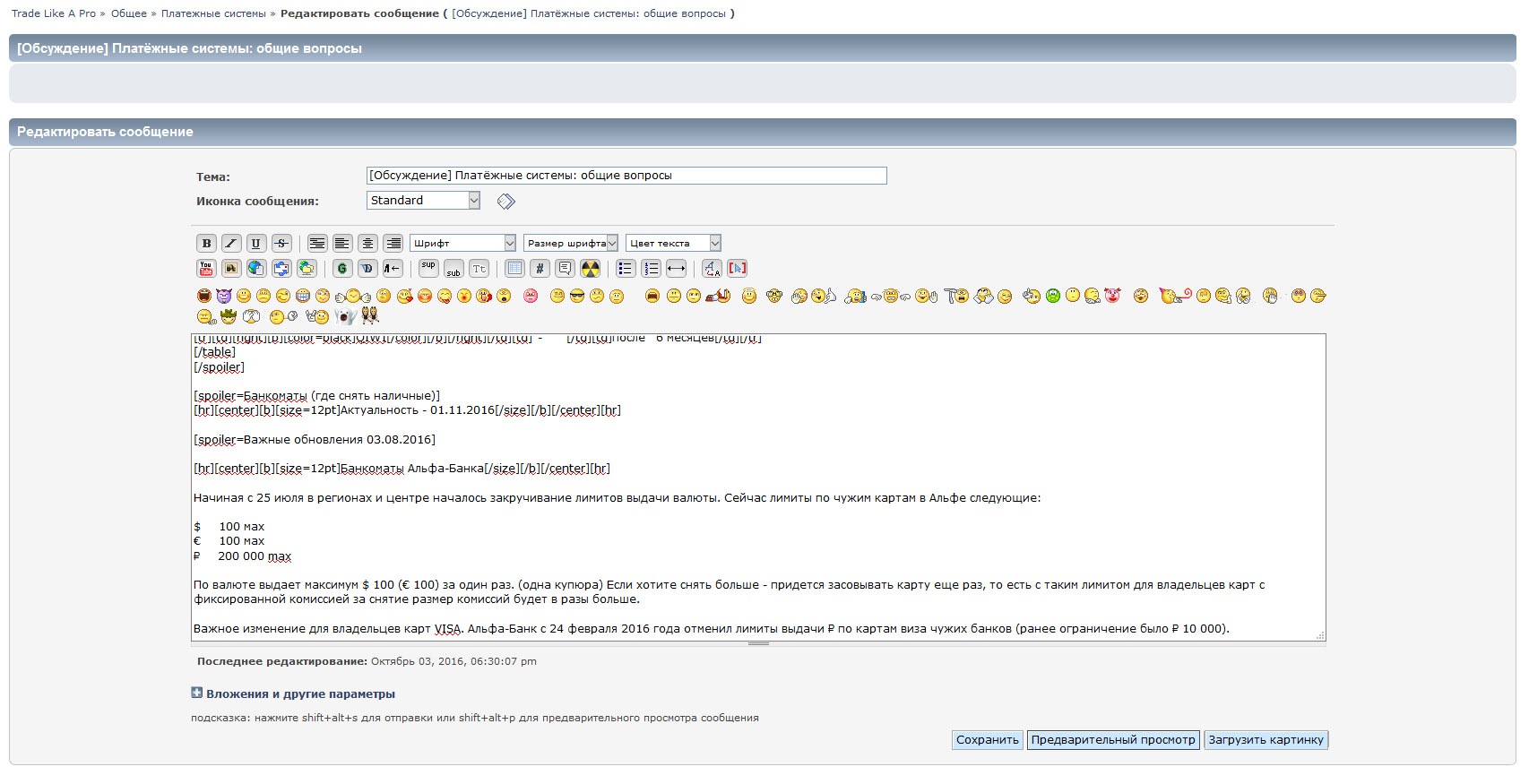Insert code tag (# icon)

click(540, 268)
